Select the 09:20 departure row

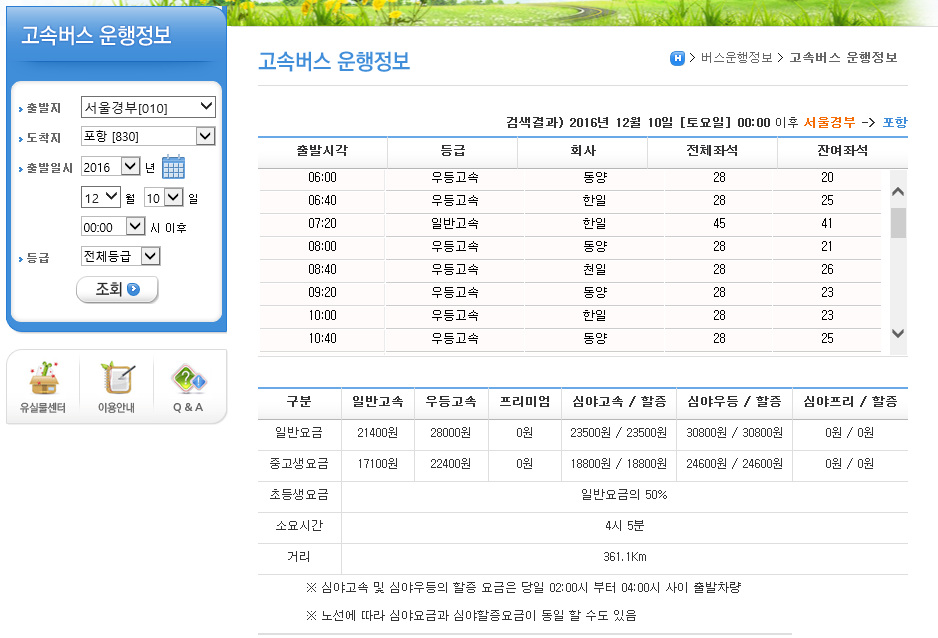tap(570, 292)
